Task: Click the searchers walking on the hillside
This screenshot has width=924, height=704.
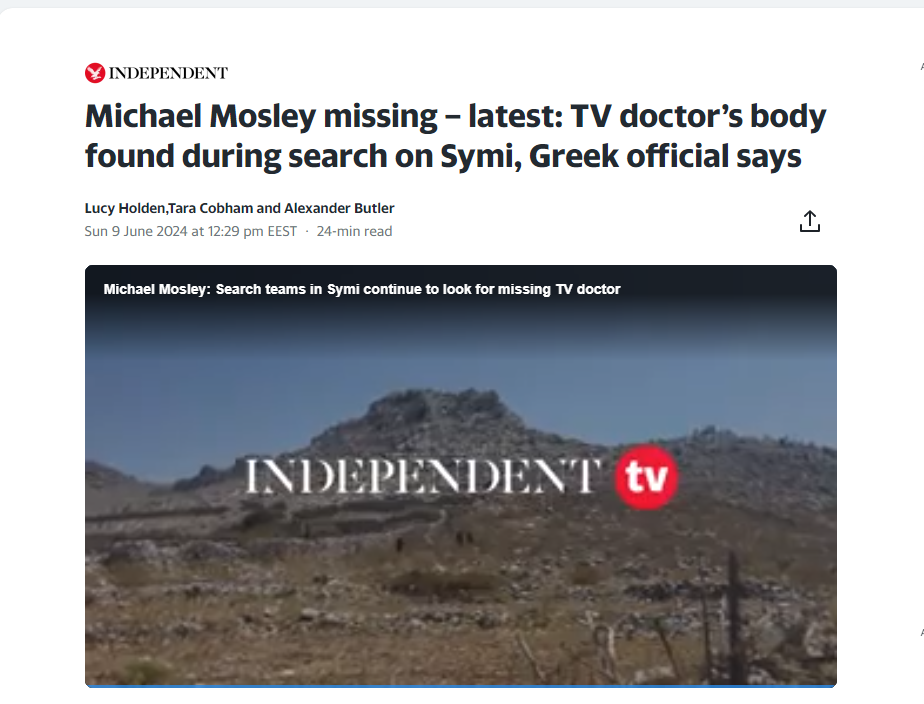Action: pos(436,540)
